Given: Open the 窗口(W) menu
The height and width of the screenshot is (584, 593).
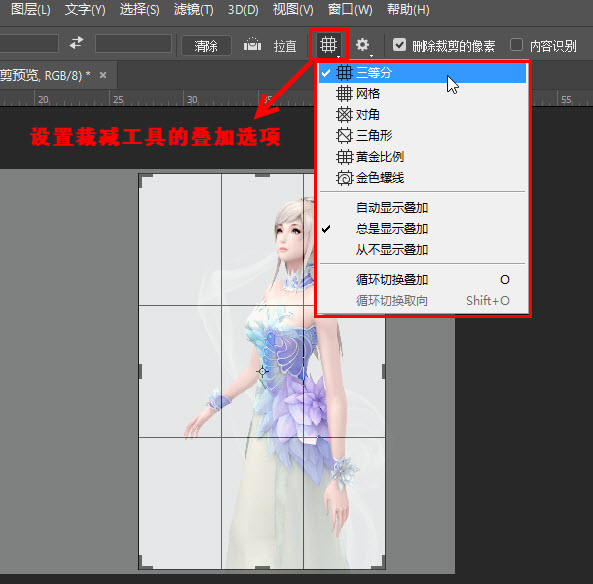Looking at the screenshot, I should point(350,9).
